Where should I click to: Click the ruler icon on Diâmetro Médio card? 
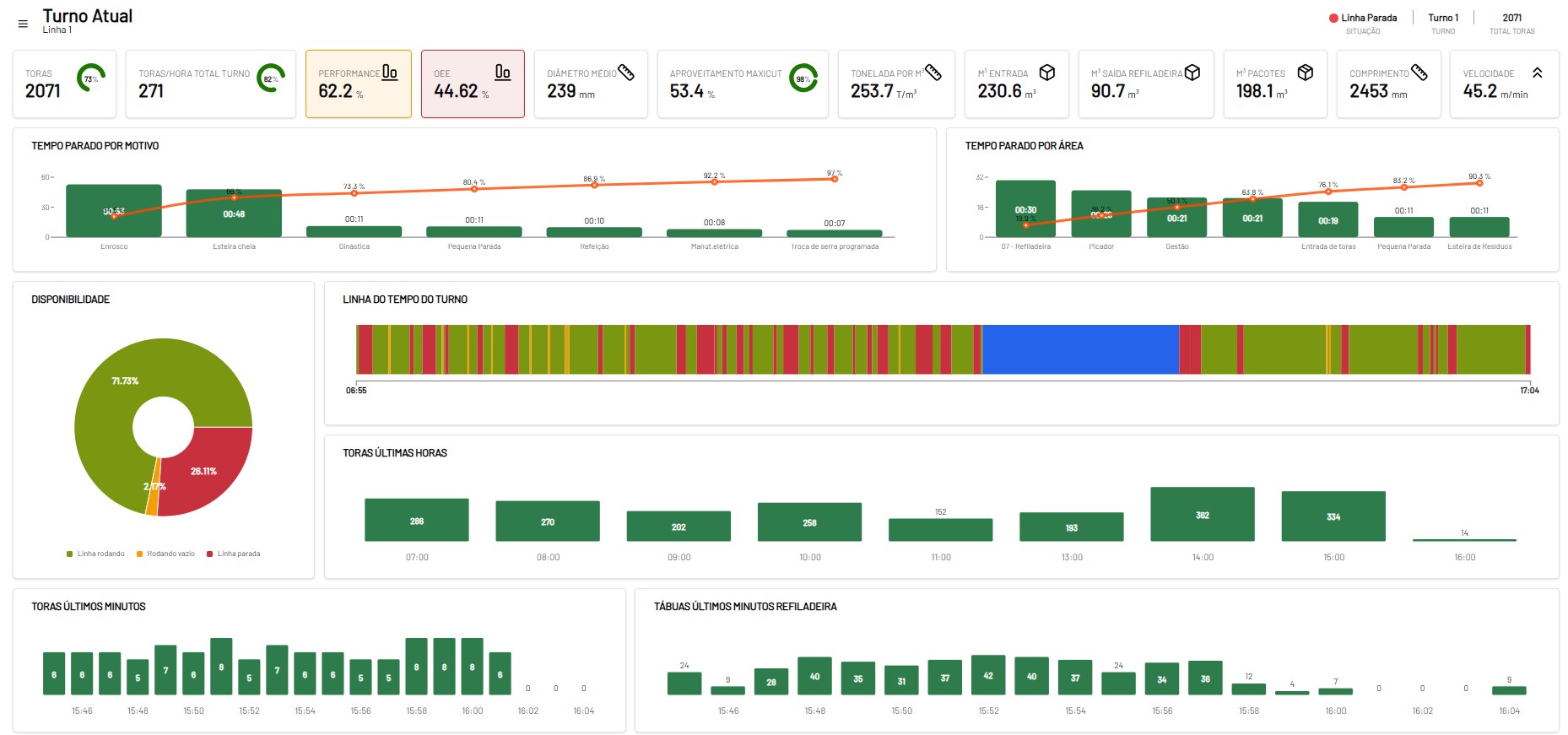[x=626, y=73]
